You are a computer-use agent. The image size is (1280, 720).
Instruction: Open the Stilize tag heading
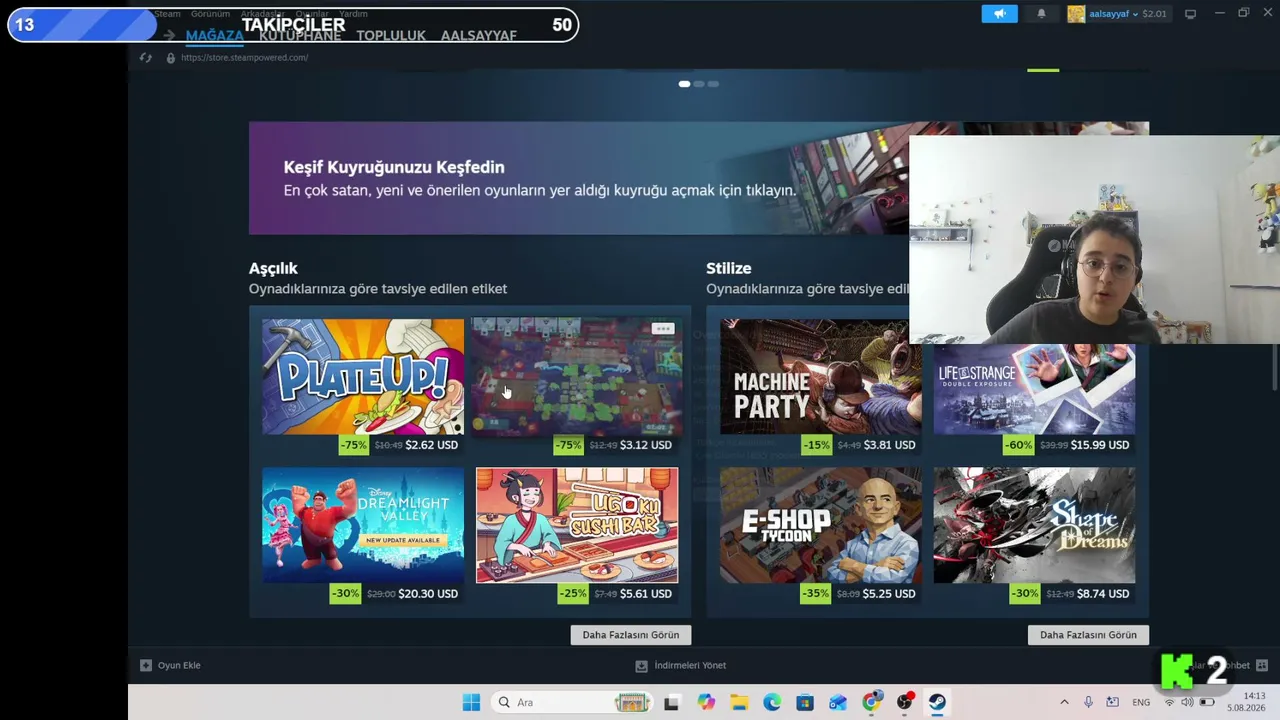[x=728, y=268]
